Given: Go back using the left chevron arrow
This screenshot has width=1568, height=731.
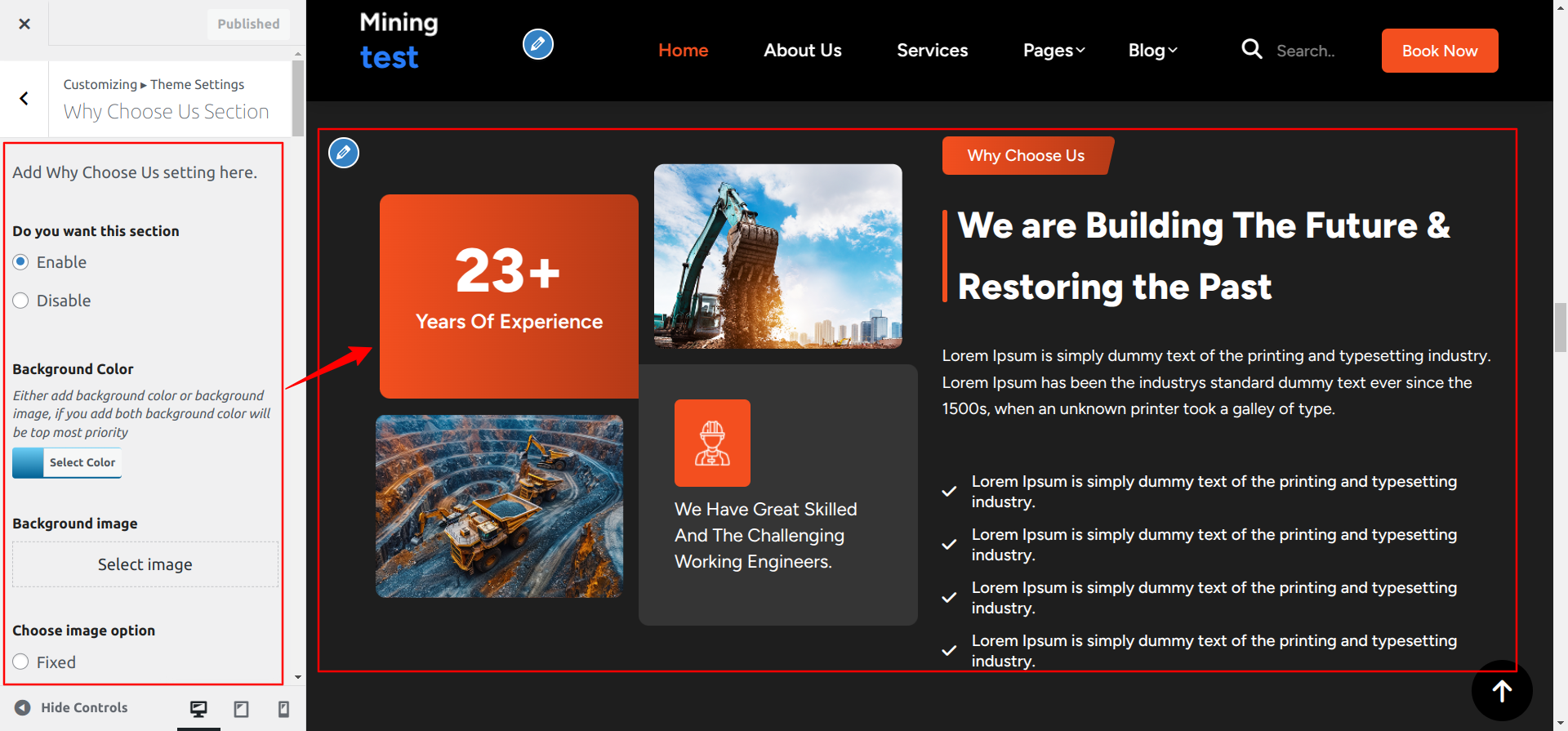Looking at the screenshot, I should (24, 99).
